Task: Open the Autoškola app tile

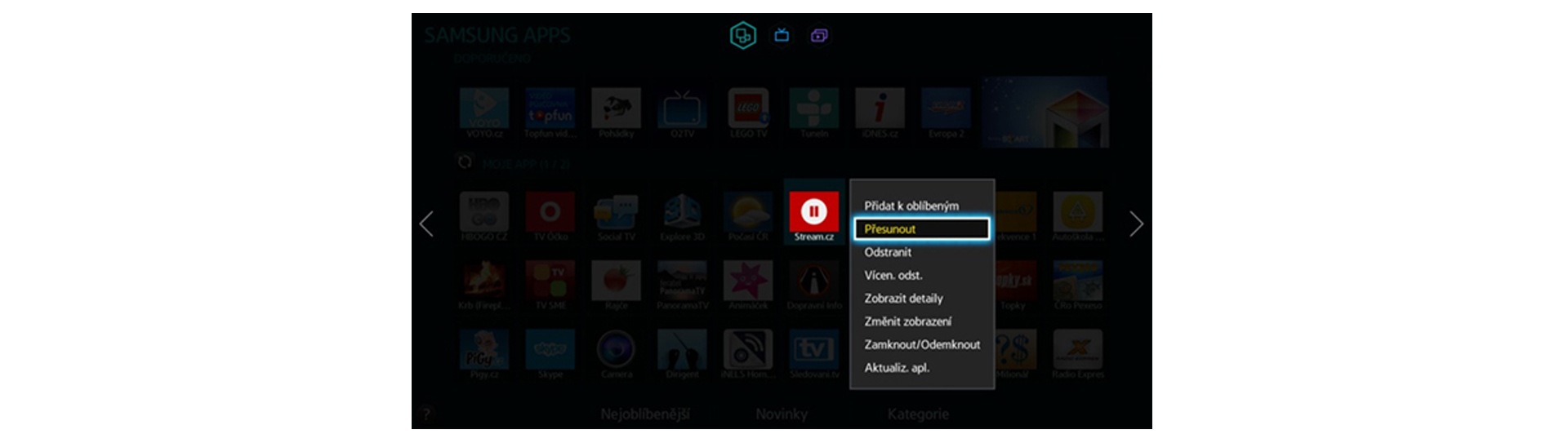Action: point(1078,216)
